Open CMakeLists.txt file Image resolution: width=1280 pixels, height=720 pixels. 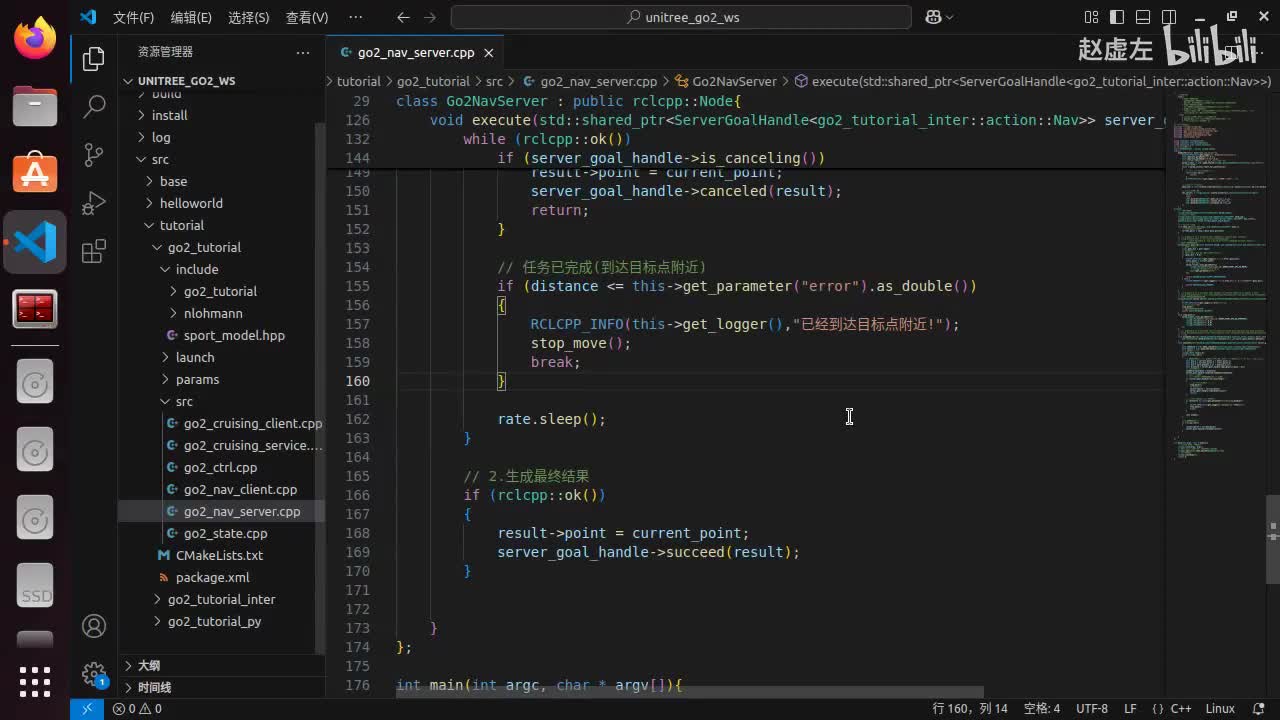tap(221, 555)
